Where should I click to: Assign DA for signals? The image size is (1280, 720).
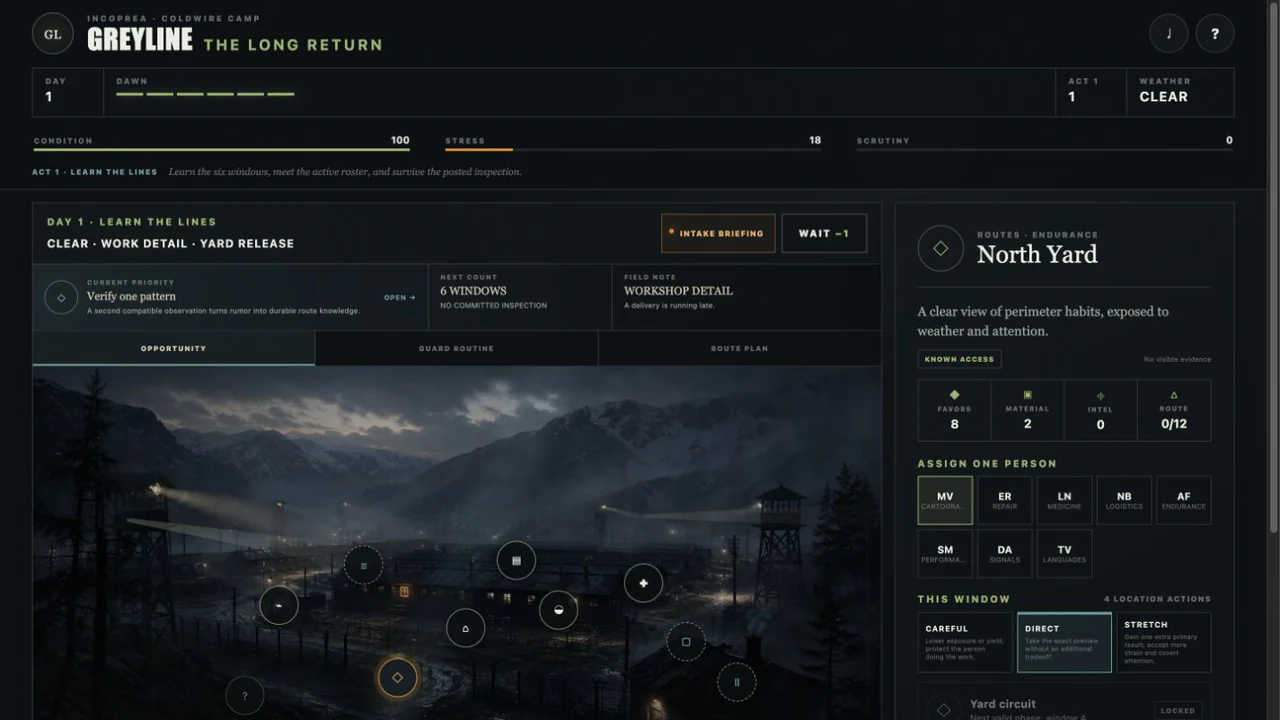(1005, 554)
